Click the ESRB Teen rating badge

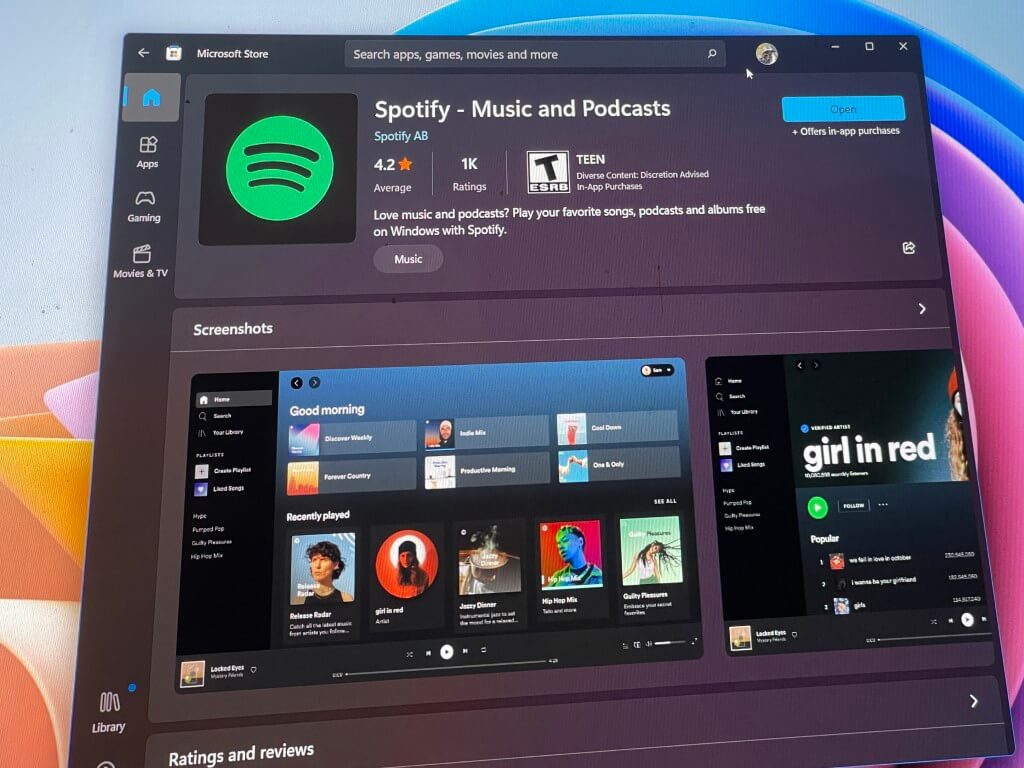[548, 172]
